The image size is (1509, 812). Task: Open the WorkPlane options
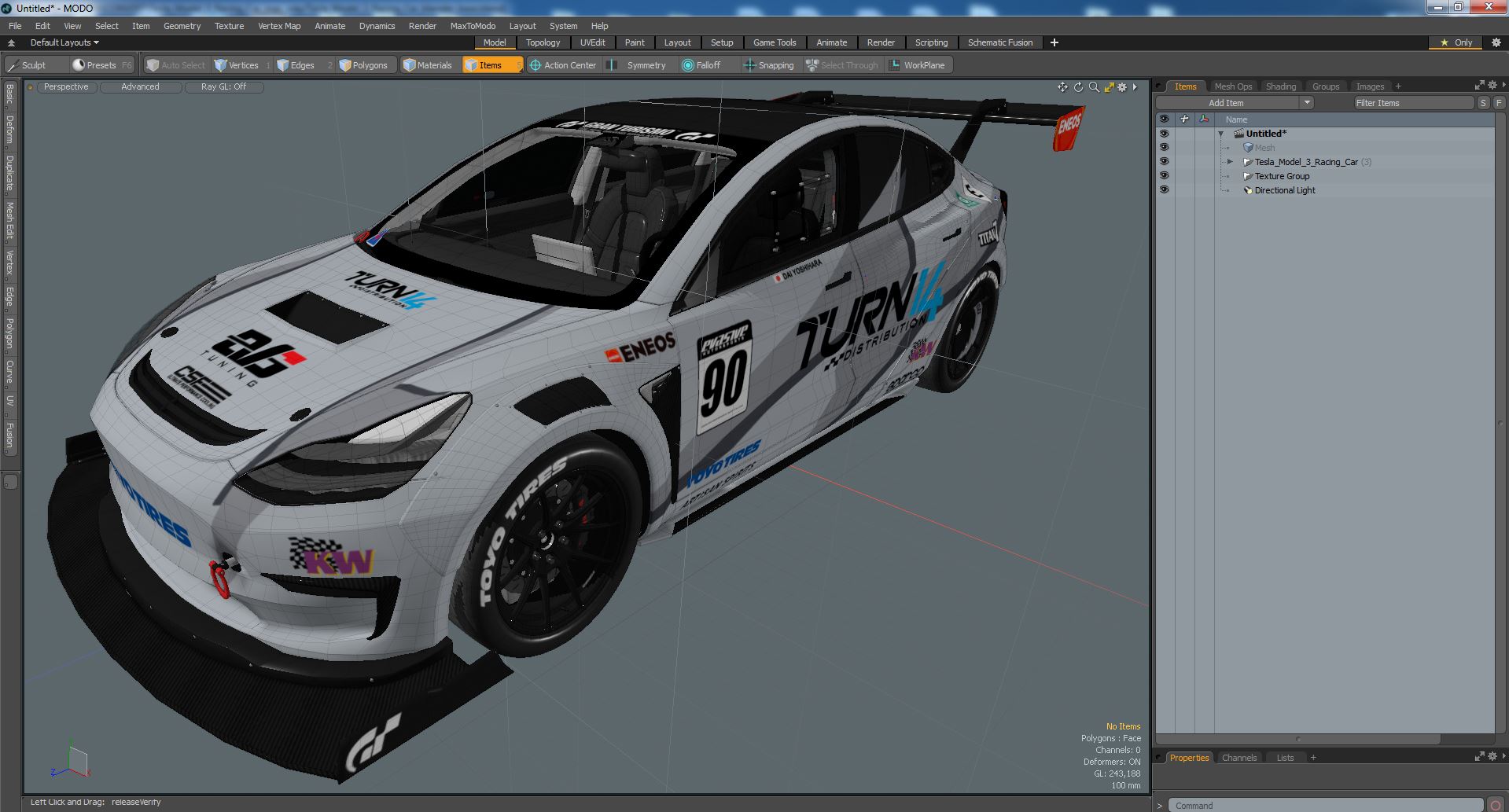tap(918, 65)
